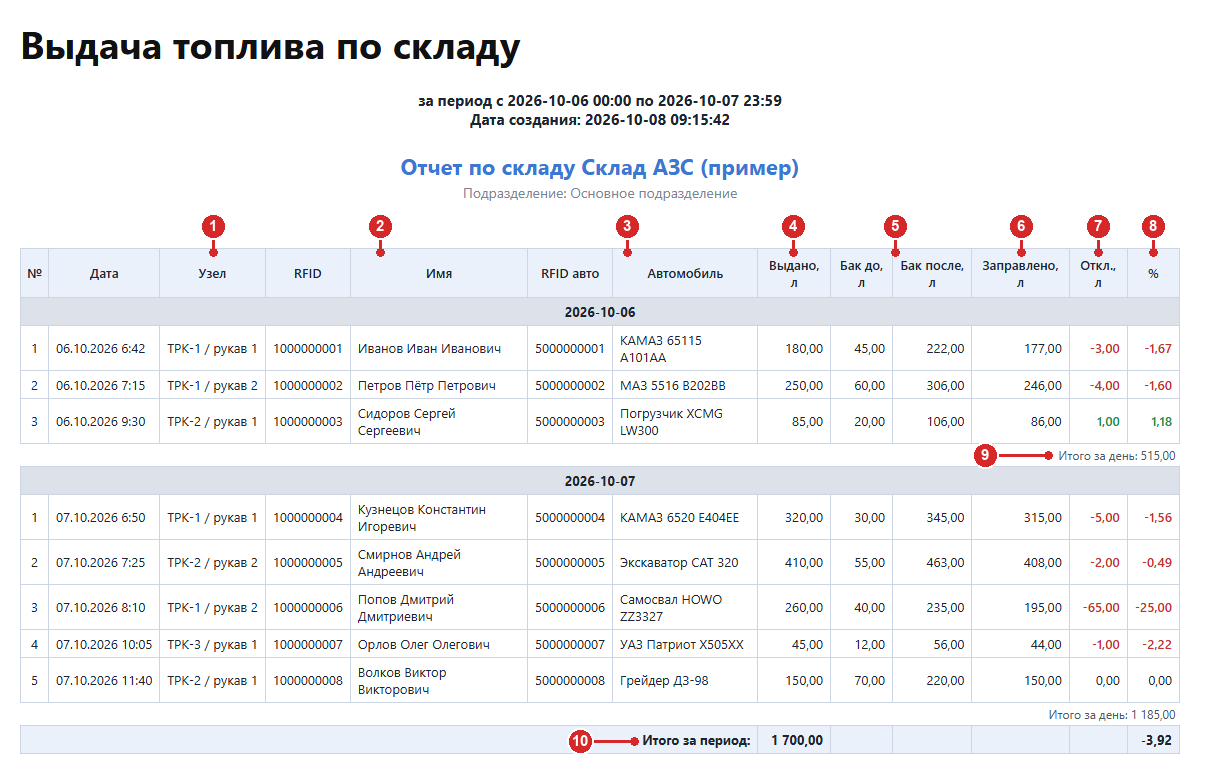This screenshot has height=772, width=1210.
Task: Click the name "Петров Пётр Петрович"
Action: click(x=427, y=386)
